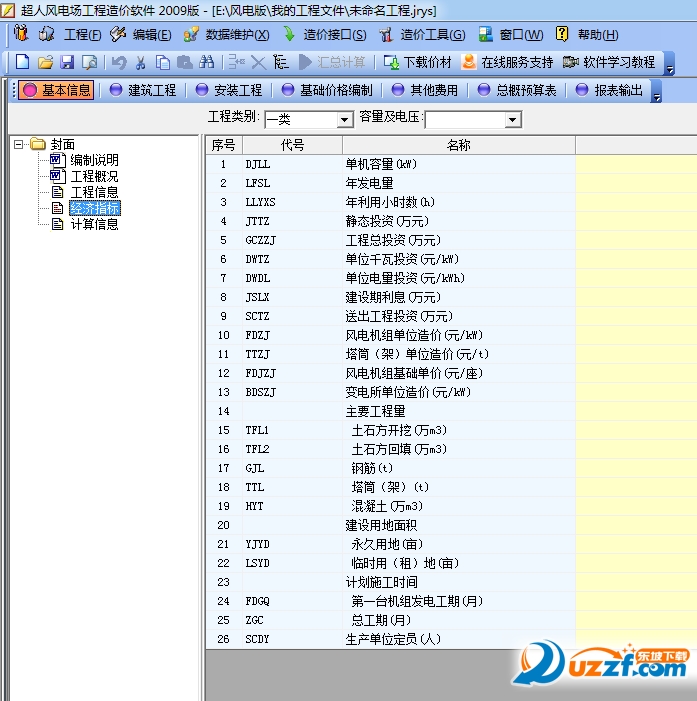The image size is (697, 701).
Task: Click the 名称 column header
Action: 459,145
